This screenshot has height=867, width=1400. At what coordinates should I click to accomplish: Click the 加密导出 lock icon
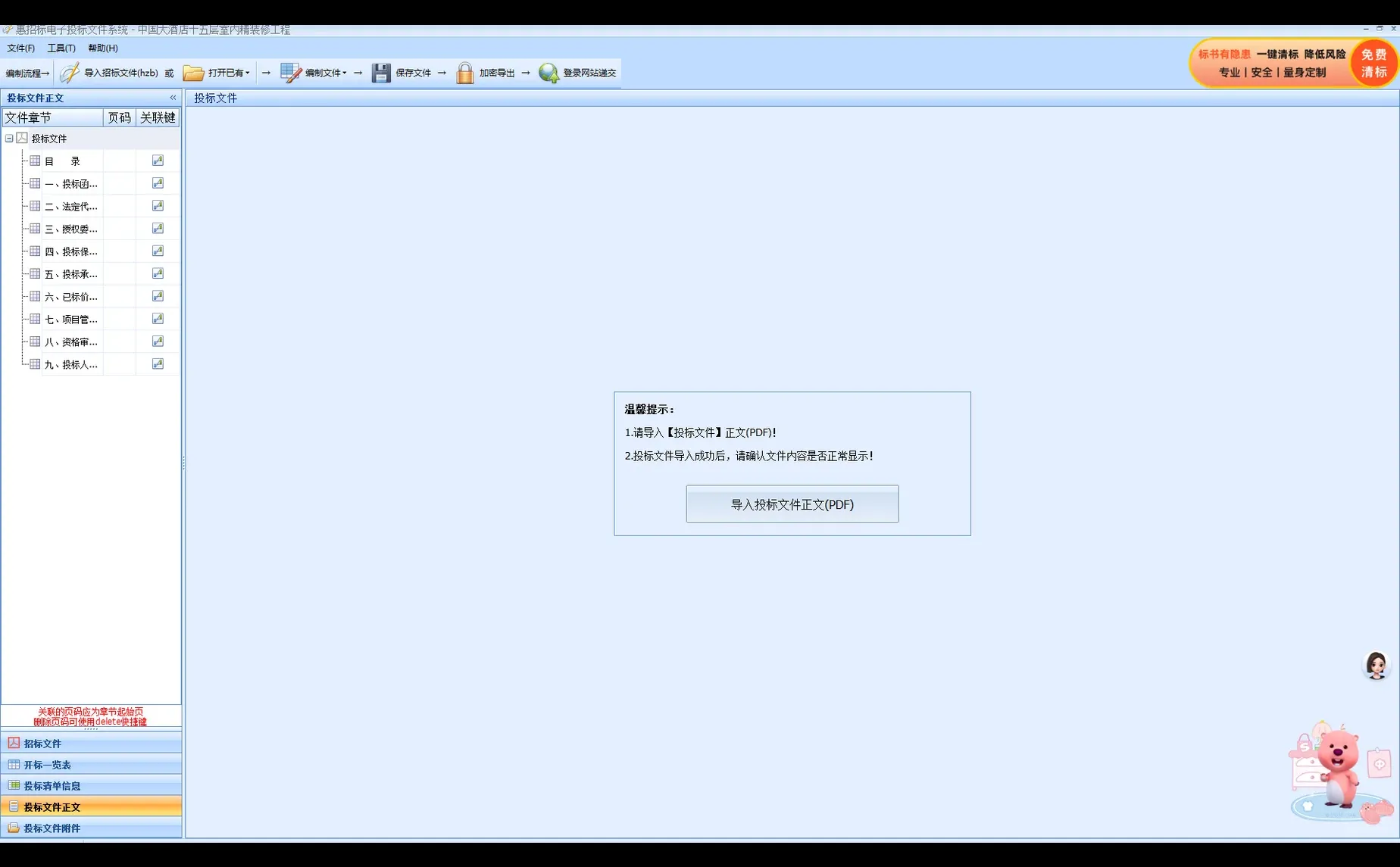click(465, 73)
